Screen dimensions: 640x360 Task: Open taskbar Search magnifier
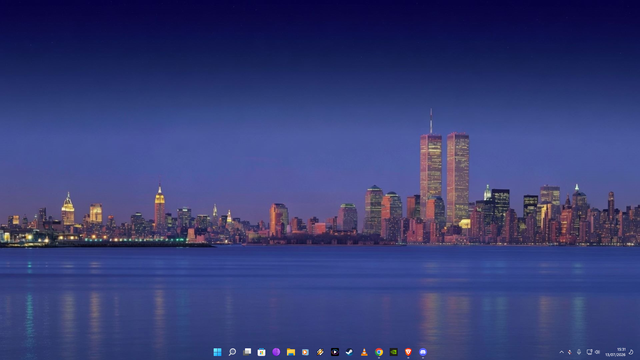click(232, 352)
